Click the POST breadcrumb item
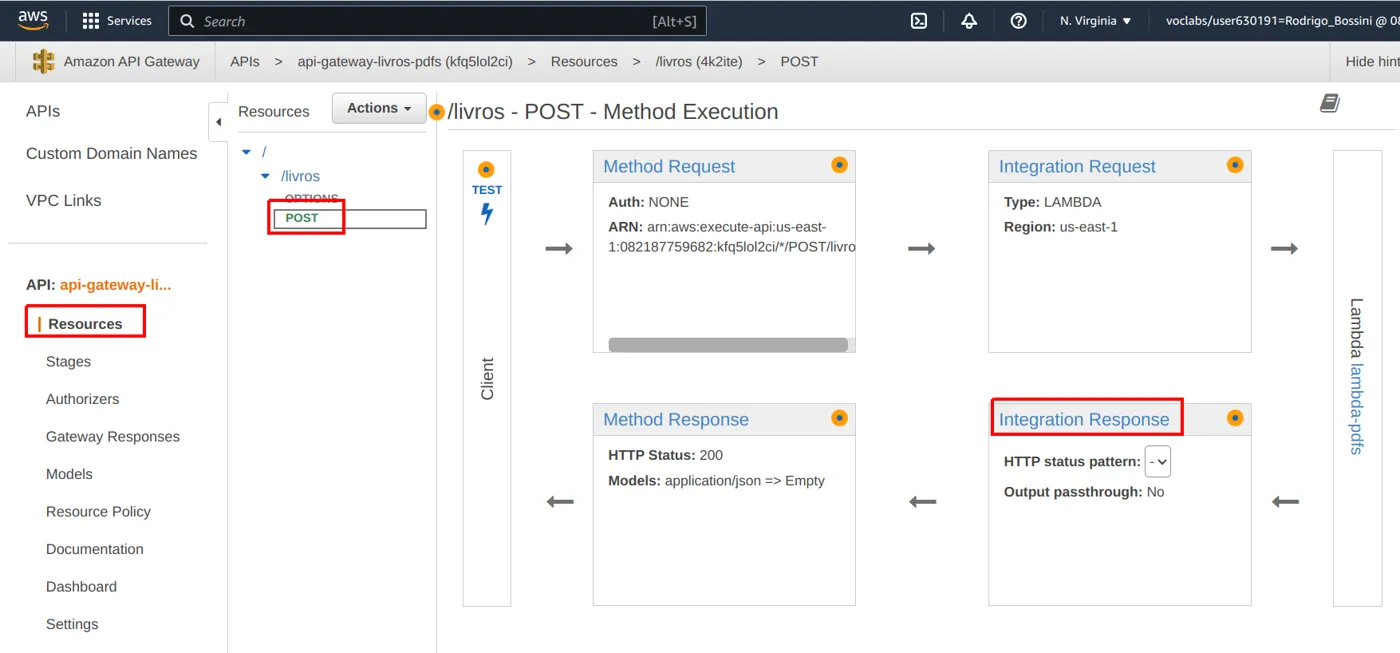The width and height of the screenshot is (1400, 653). 799,62
